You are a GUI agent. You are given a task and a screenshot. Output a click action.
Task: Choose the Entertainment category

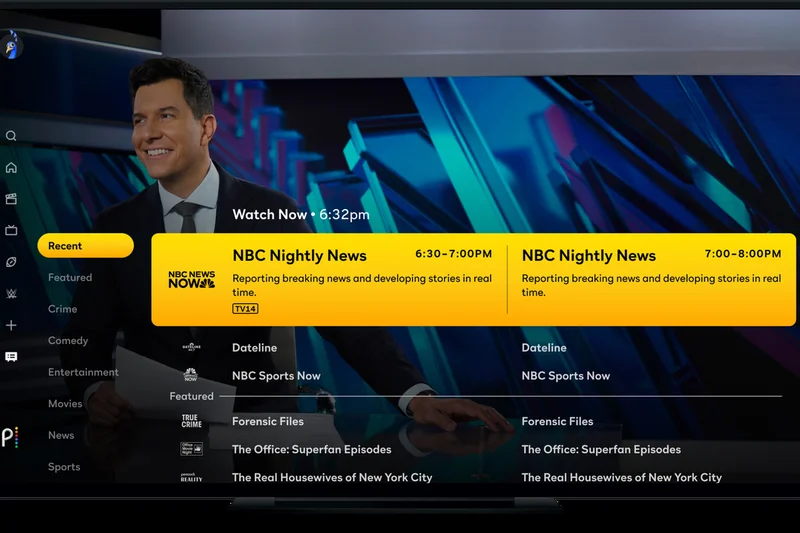83,372
